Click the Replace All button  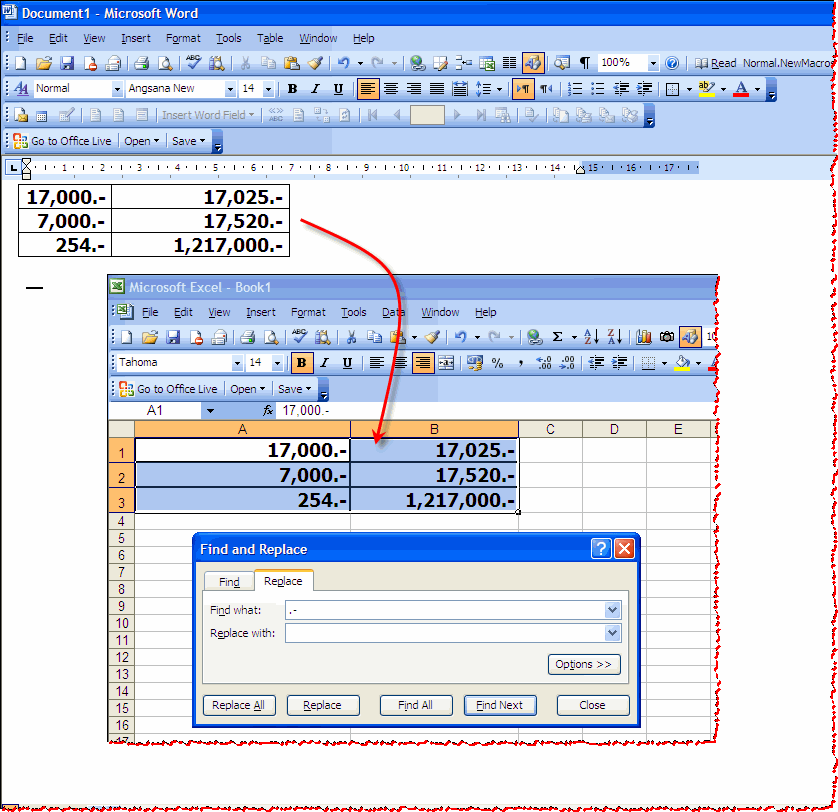[239, 705]
